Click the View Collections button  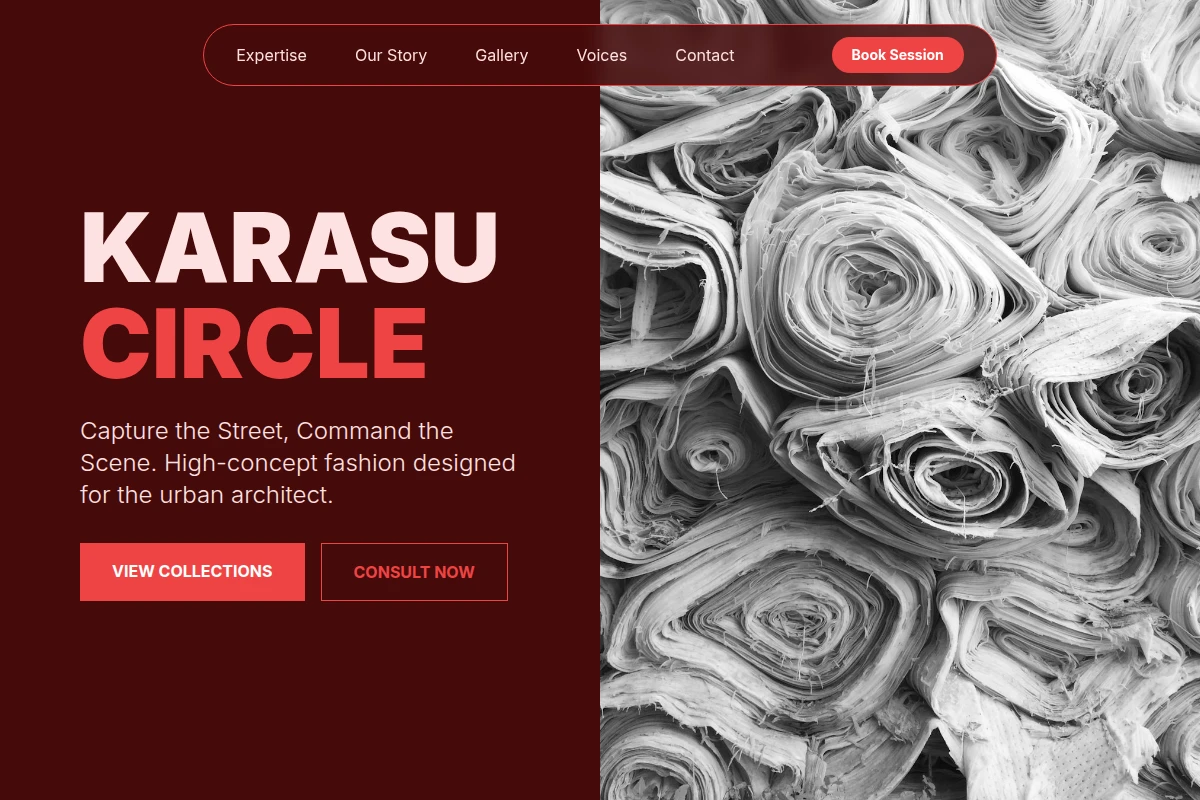click(x=192, y=572)
